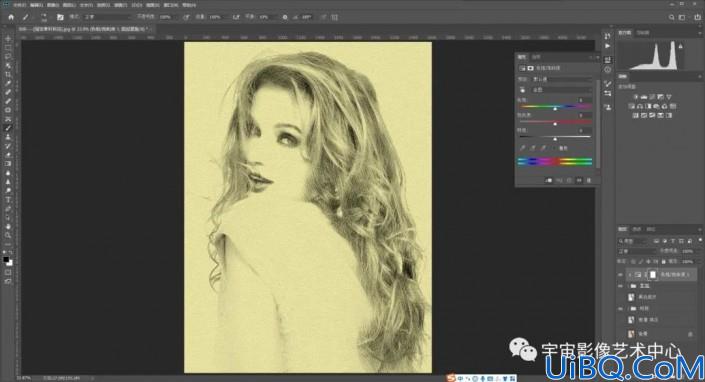Collapse the upper layer group arrow
This screenshot has width=705, height=382.
tap(628, 286)
